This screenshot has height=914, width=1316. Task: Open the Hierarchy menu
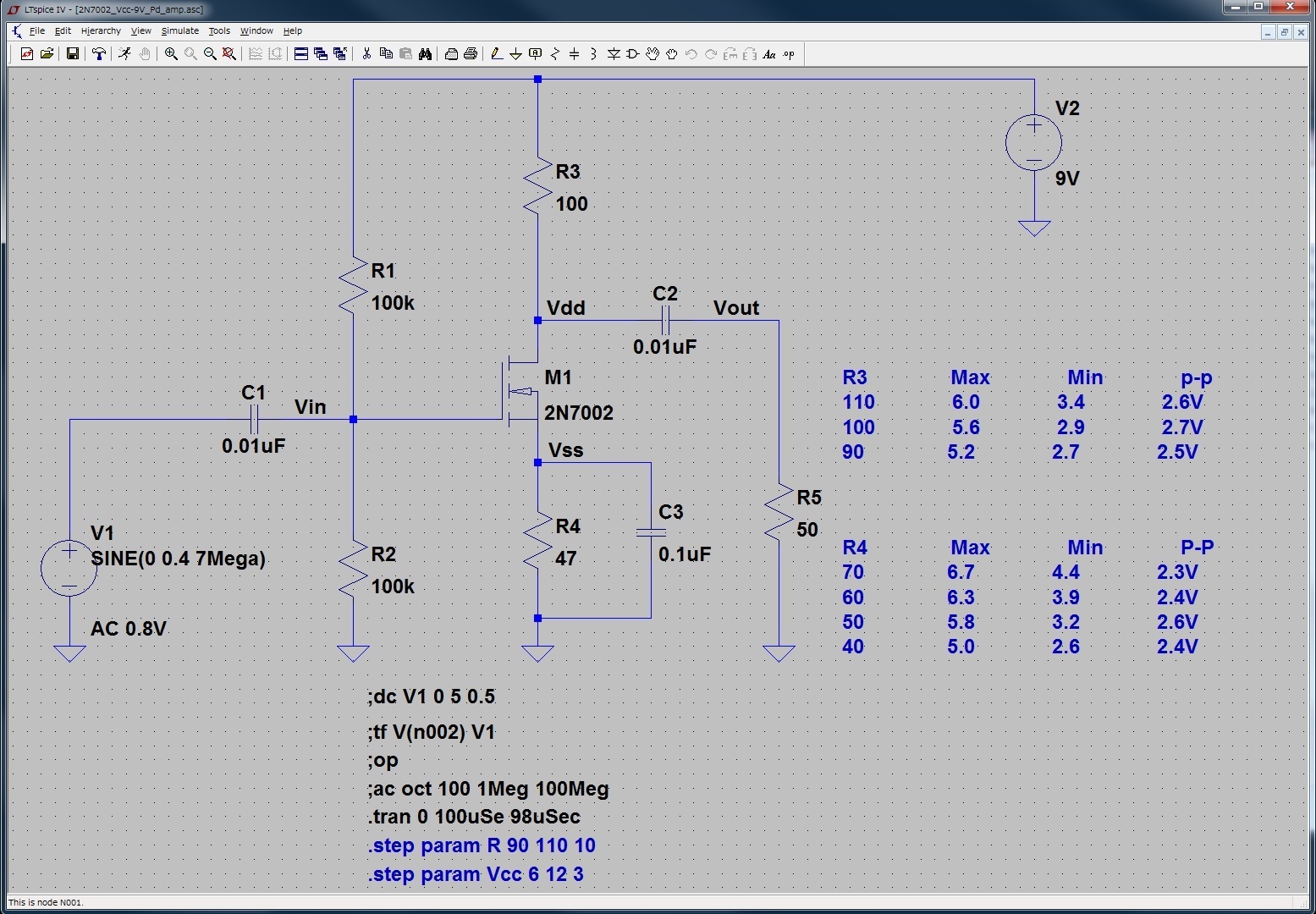[100, 30]
